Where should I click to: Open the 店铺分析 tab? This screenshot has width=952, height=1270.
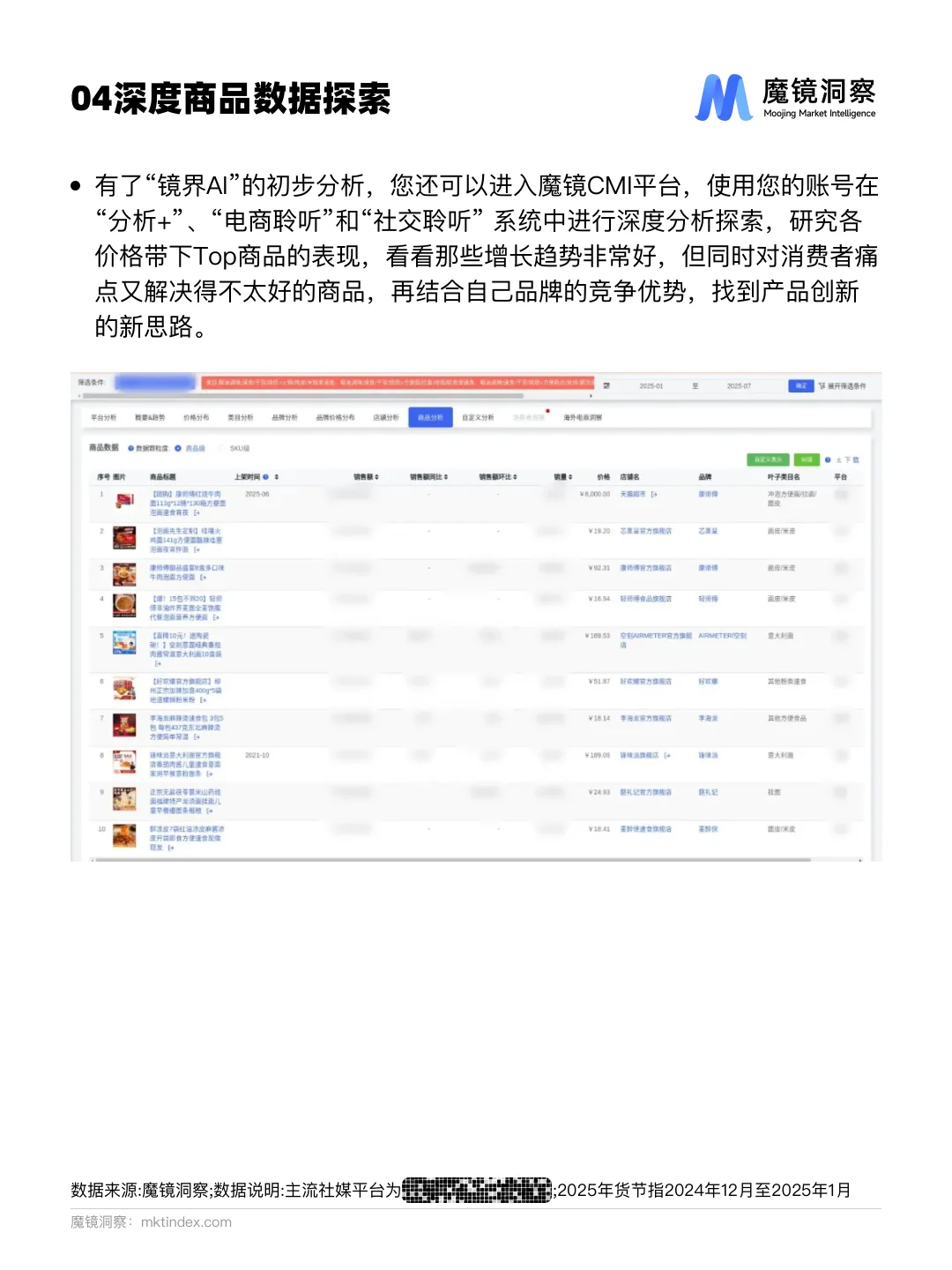click(x=385, y=417)
